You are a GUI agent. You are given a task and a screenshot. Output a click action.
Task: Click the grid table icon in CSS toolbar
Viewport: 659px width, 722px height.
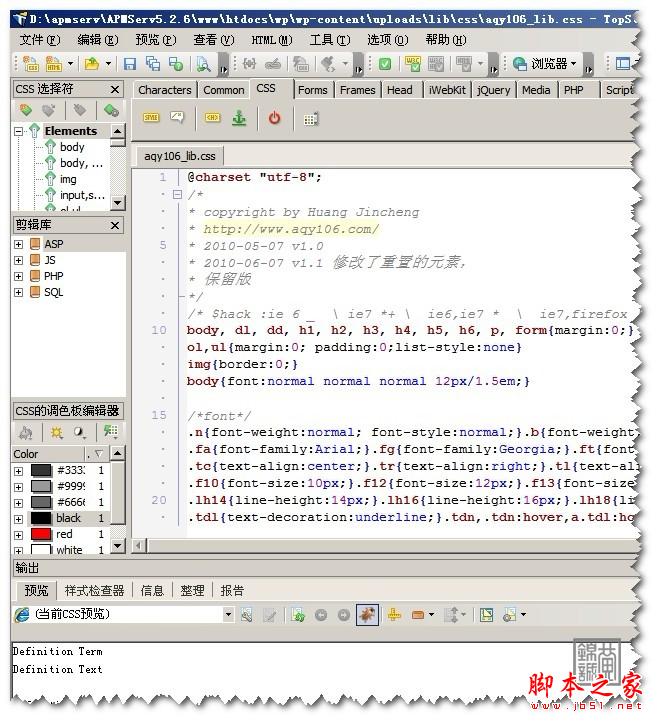[311, 119]
